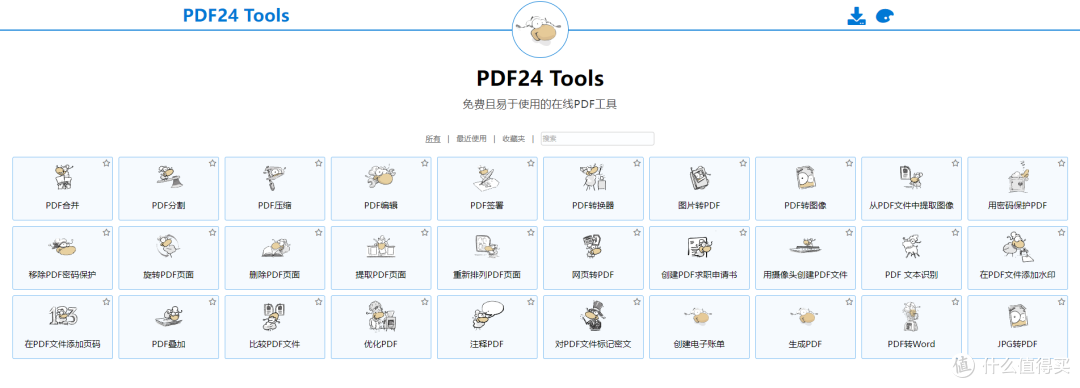Click the 创建电子账单 label
The image size is (1080, 388).
699,344
